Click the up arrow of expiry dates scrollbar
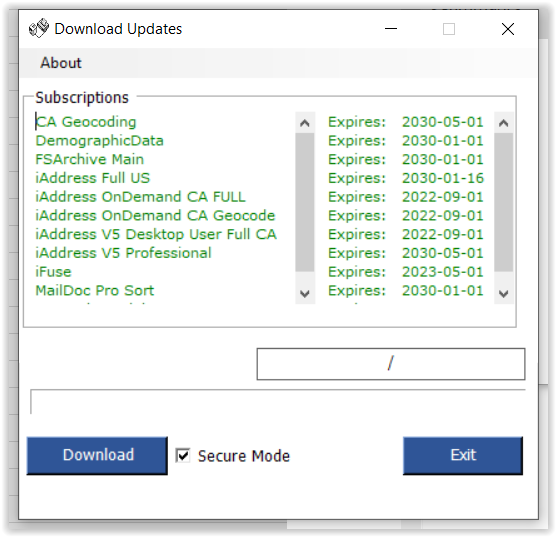 point(504,123)
